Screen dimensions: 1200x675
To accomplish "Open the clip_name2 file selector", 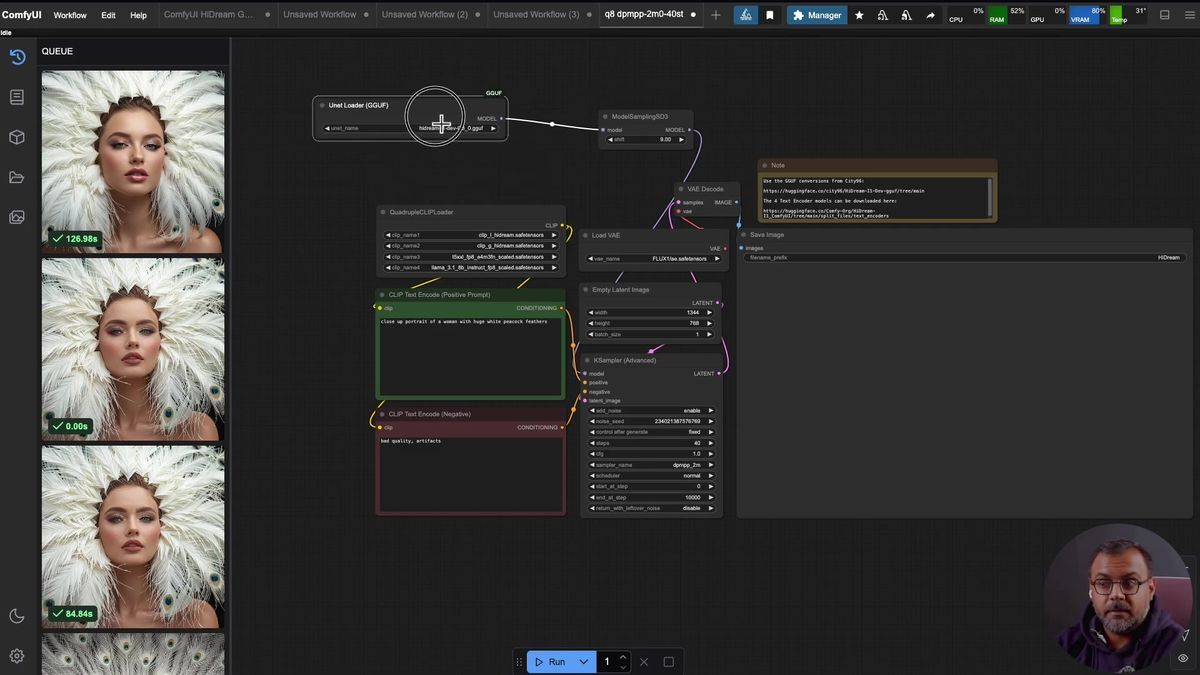I will tap(471, 246).
